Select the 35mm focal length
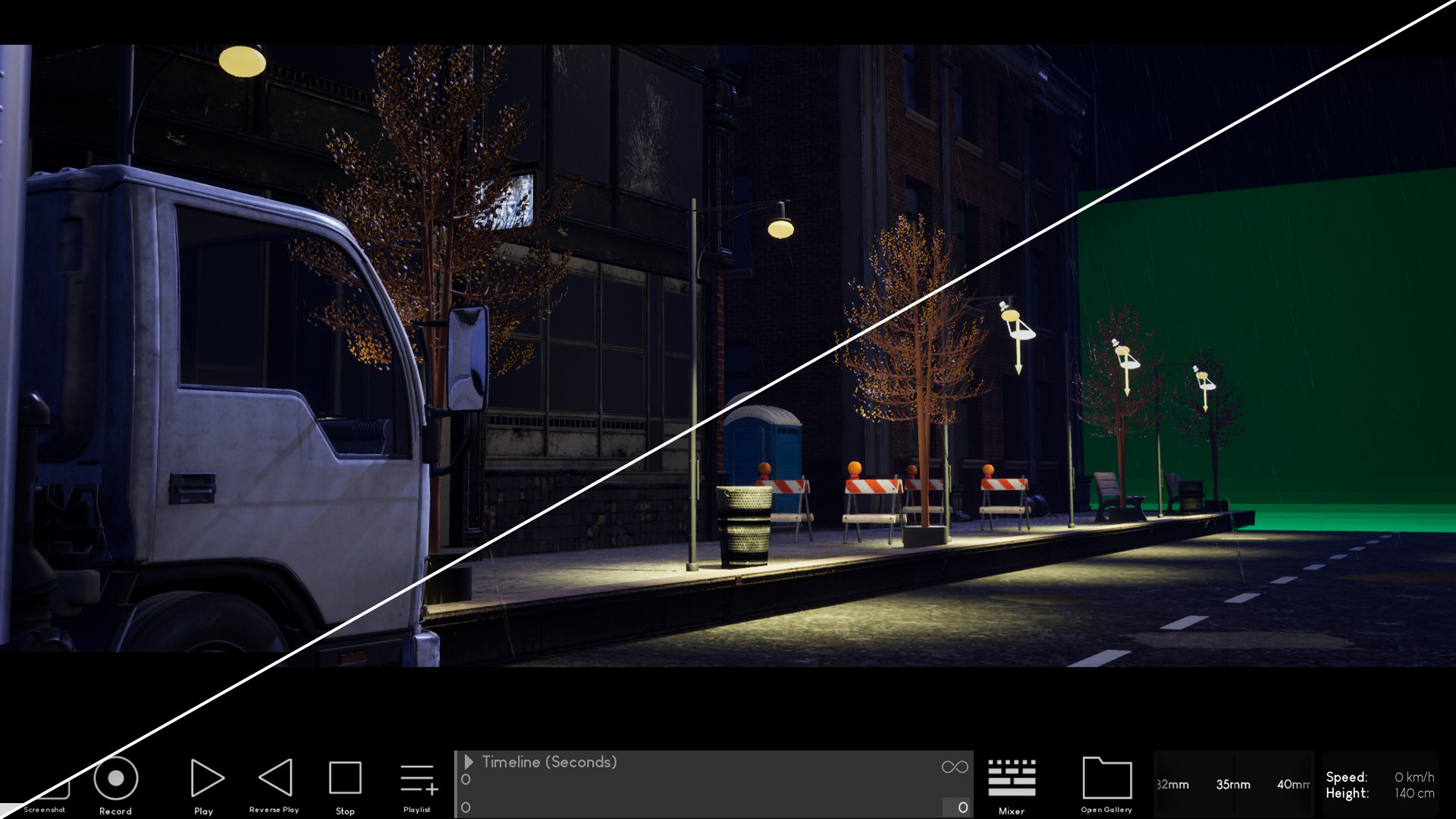The image size is (1456, 819). (x=1232, y=785)
